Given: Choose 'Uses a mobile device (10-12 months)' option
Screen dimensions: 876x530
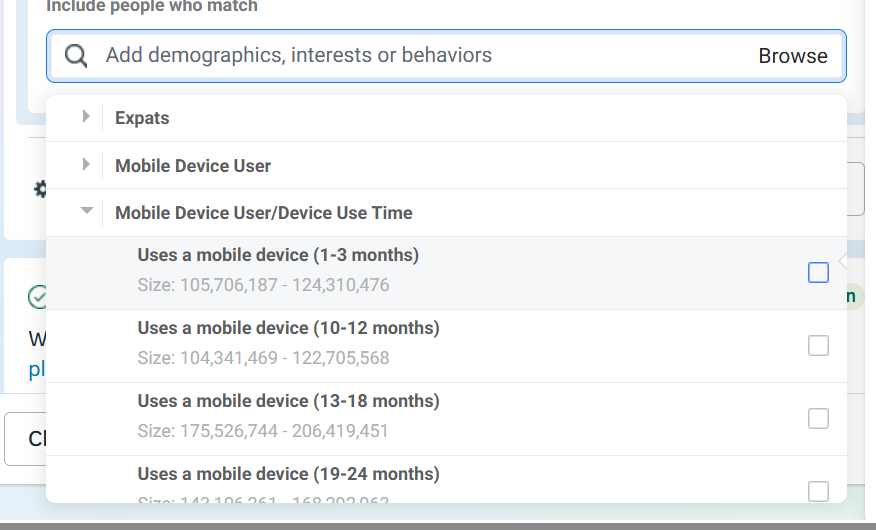Looking at the screenshot, I should click(x=288, y=328).
